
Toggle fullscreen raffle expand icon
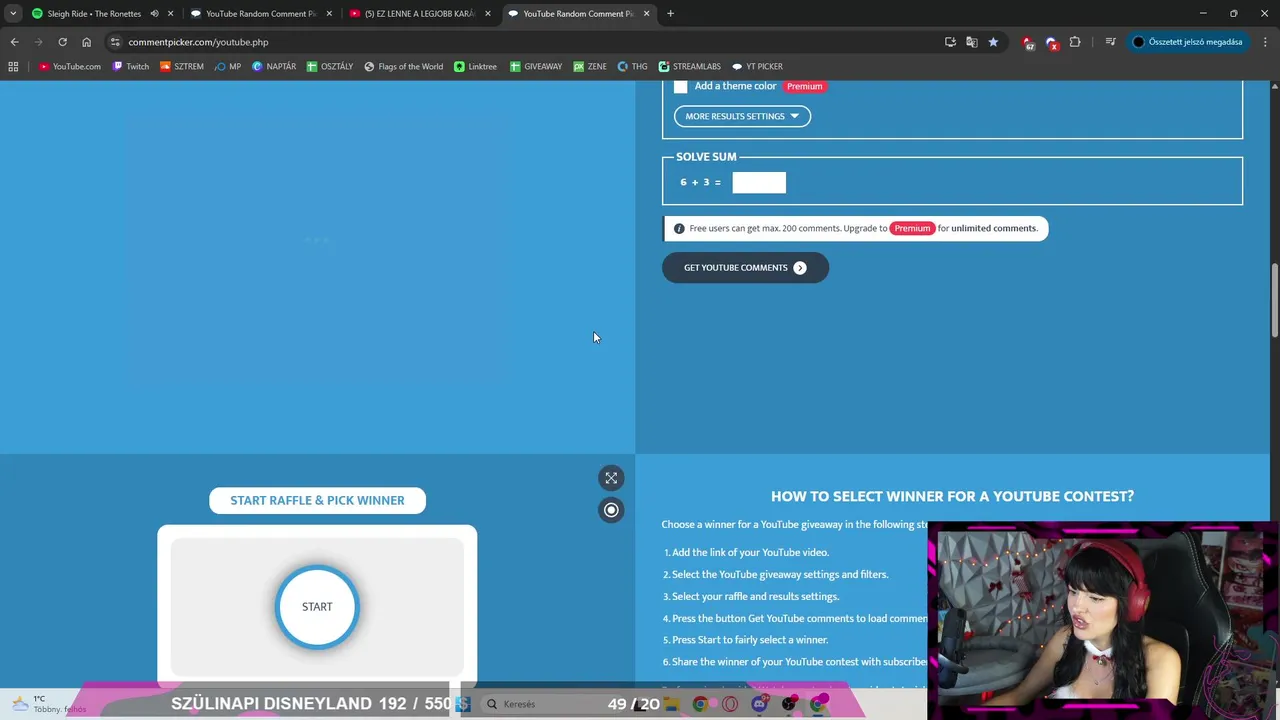pyautogui.click(x=611, y=478)
